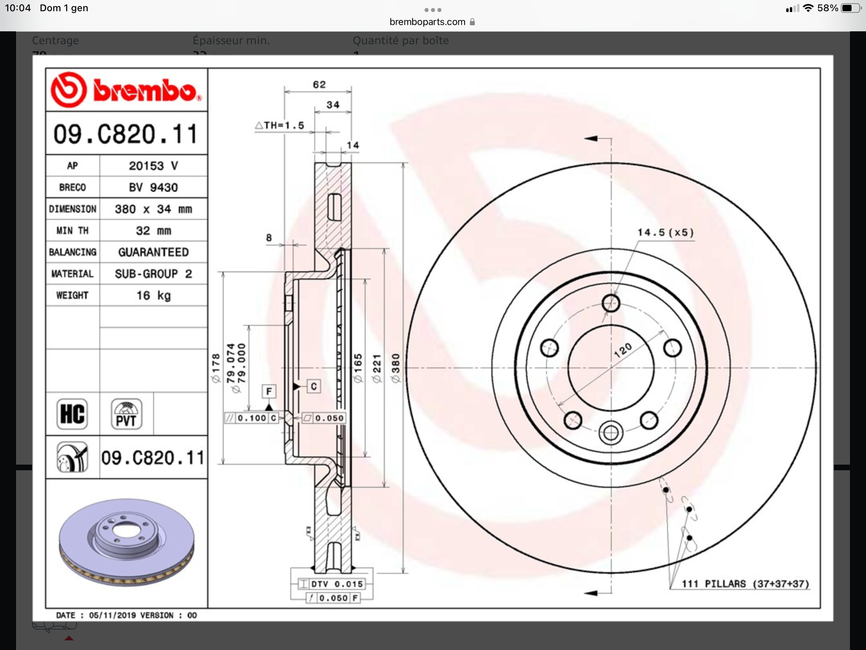This screenshot has height=650, width=866.
Task: Click the datum F reference box
Action: pos(269,392)
